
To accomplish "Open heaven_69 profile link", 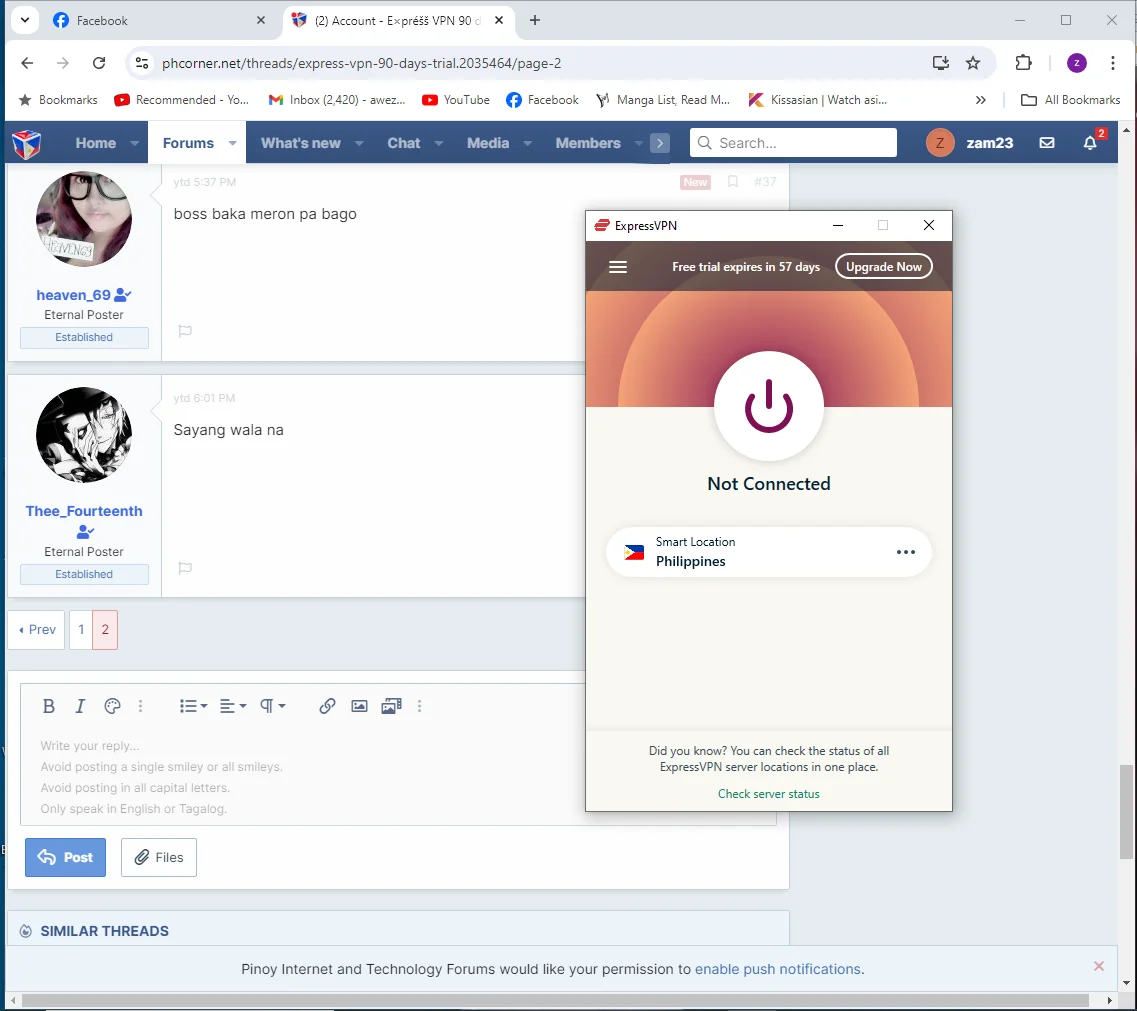I will click(x=74, y=295).
